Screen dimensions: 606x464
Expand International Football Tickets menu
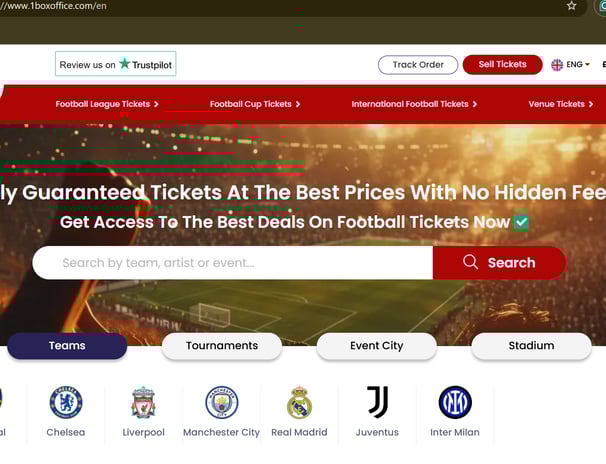(414, 104)
